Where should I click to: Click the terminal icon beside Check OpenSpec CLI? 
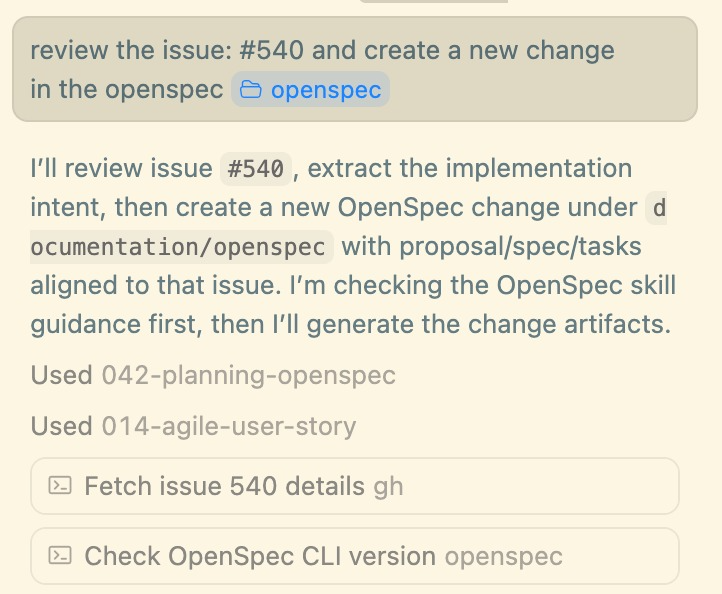[x=61, y=556]
